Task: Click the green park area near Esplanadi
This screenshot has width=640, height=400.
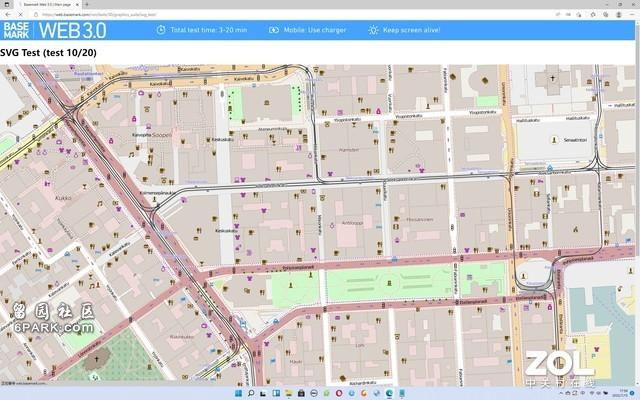Action: click(400, 285)
